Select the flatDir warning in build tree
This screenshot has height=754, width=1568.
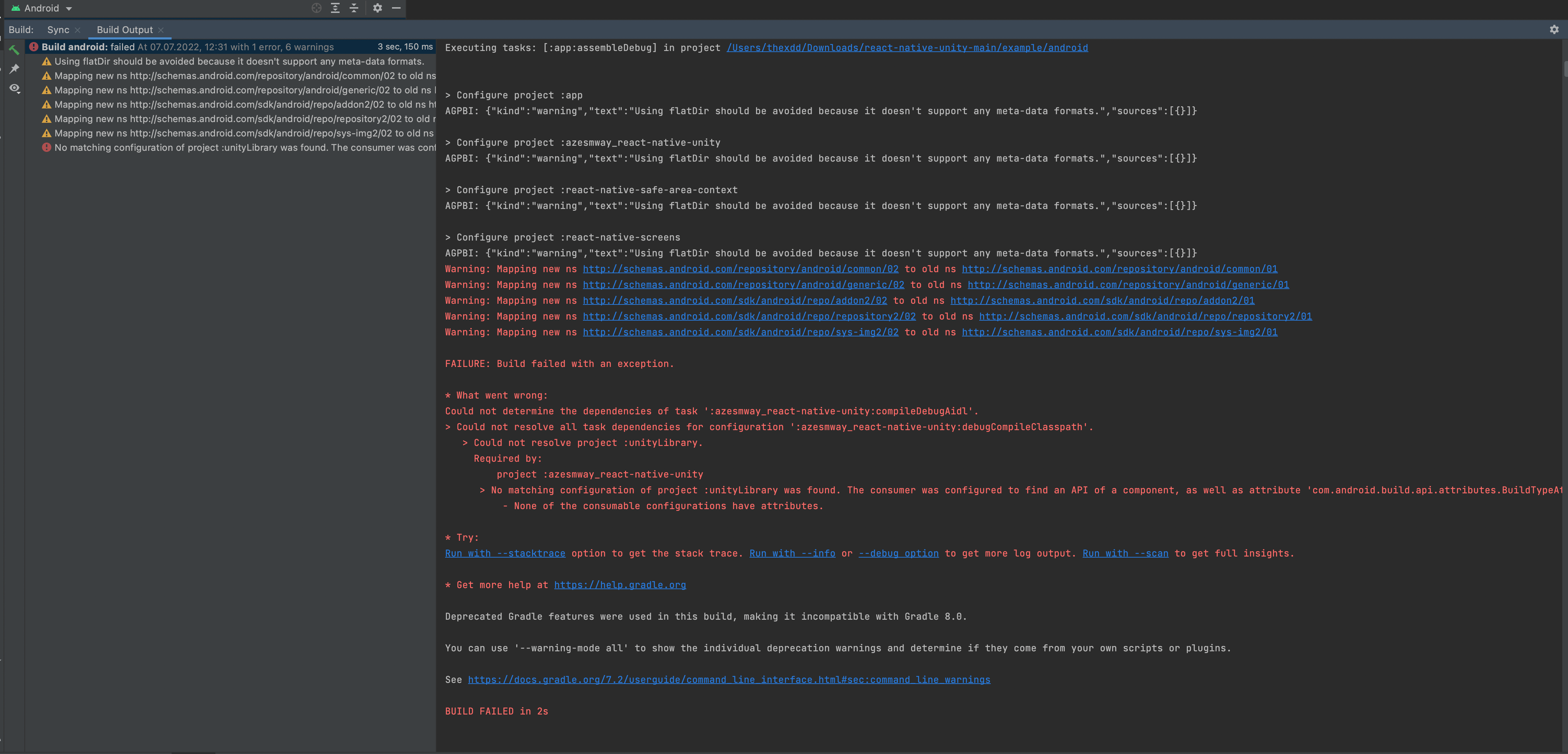click(x=239, y=61)
